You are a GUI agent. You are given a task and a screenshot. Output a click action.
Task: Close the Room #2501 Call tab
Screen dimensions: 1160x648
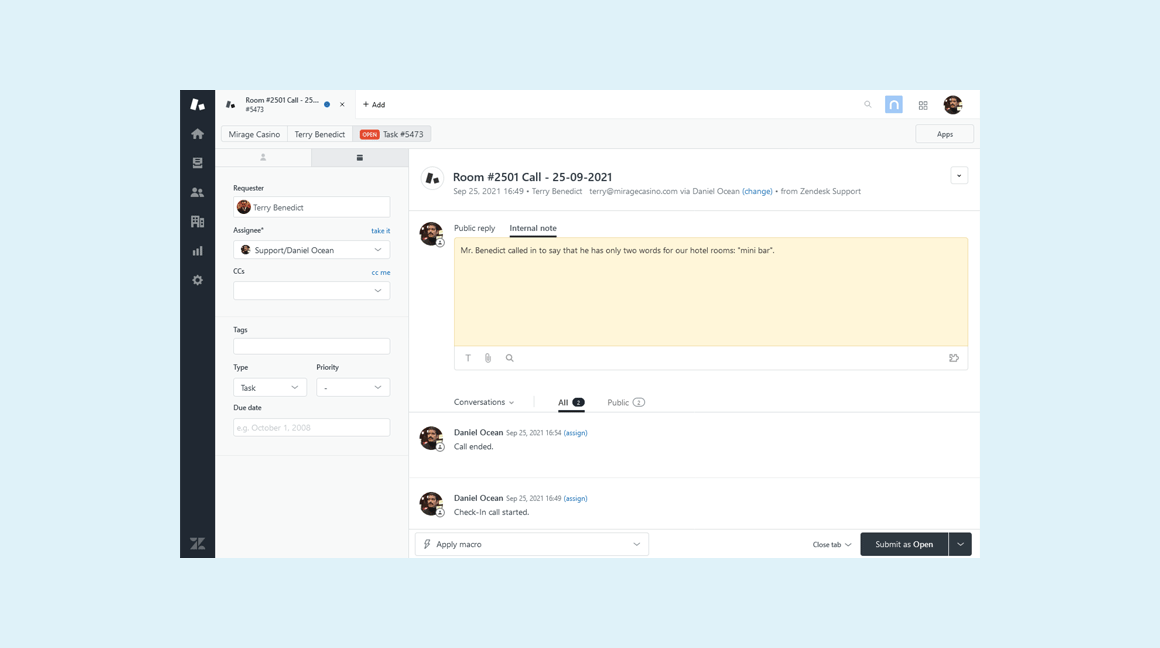click(342, 104)
